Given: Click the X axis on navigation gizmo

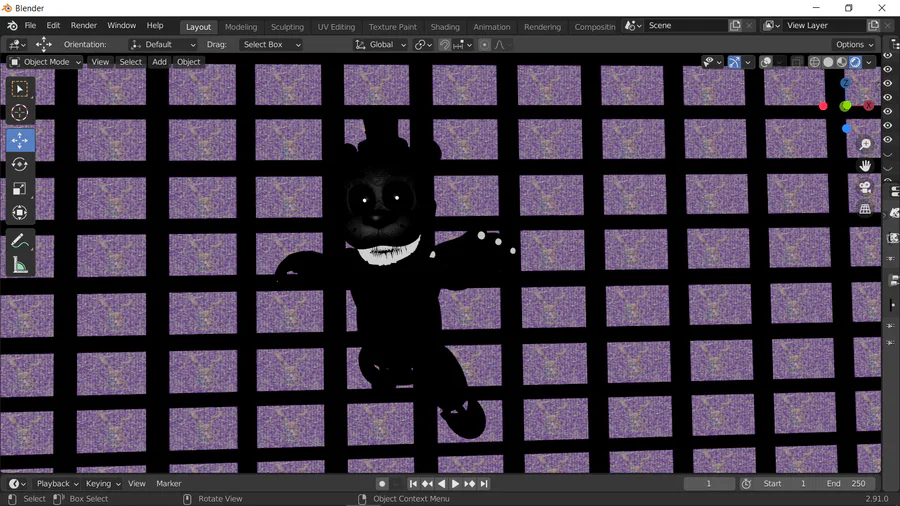Looking at the screenshot, I should pyautogui.click(x=868, y=106).
